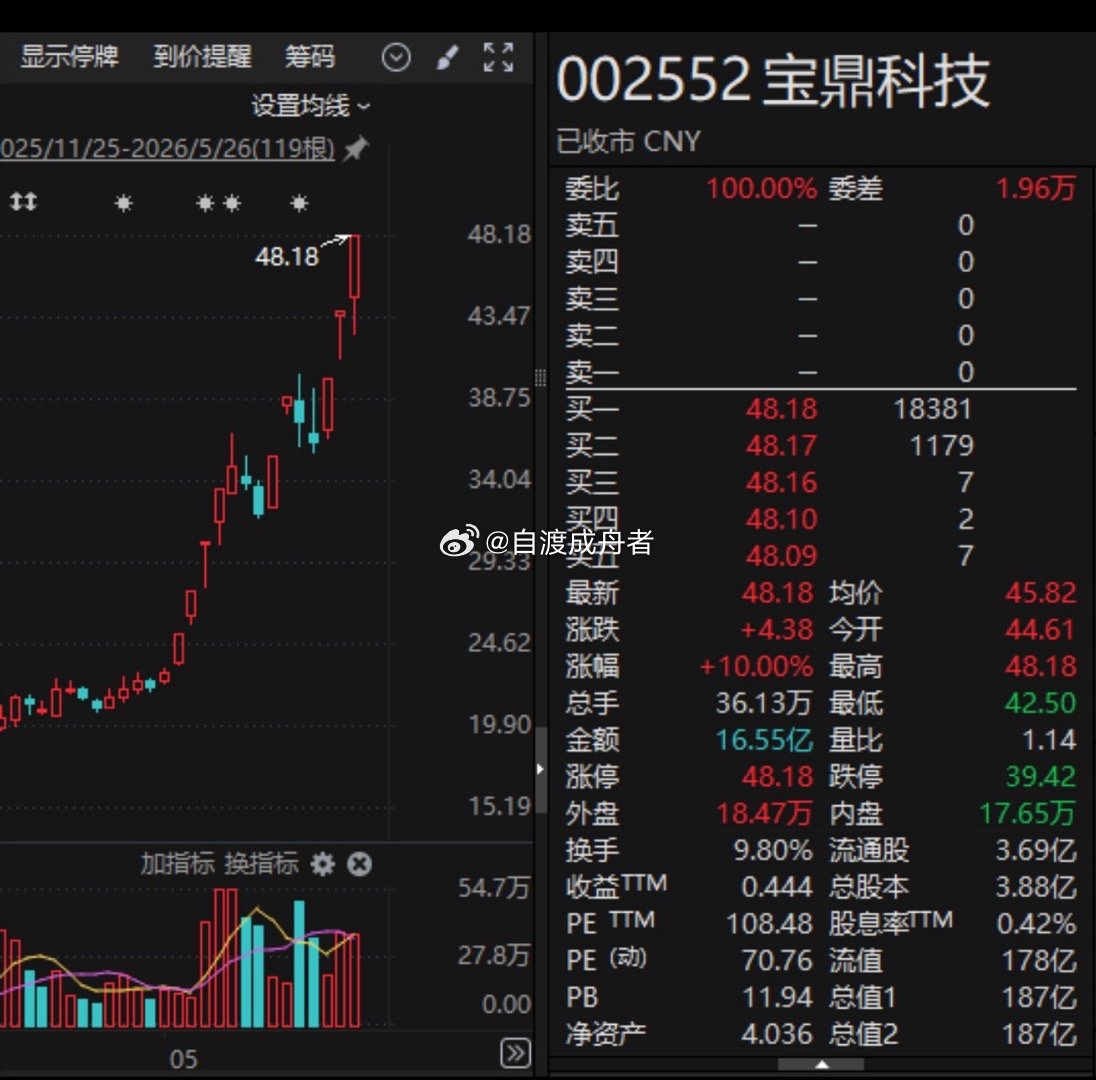
Task: Click the 最低 value 42.50
Action: (1041, 703)
